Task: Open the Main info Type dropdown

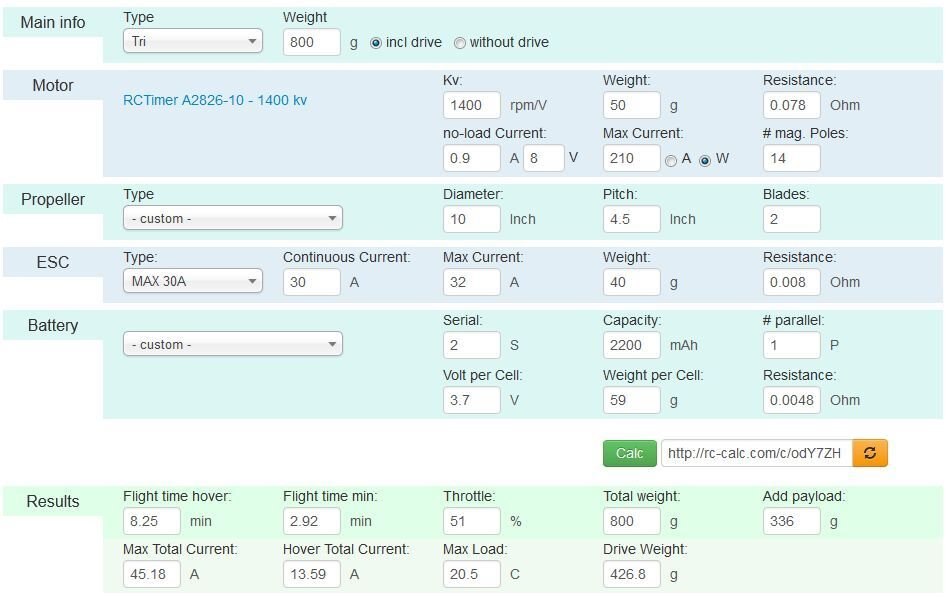Action: pyautogui.click(x=193, y=42)
